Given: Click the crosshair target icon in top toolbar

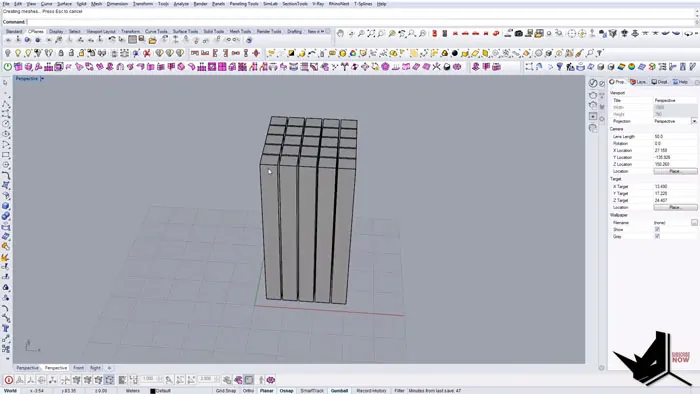Looking at the screenshot, I should 572,33.
